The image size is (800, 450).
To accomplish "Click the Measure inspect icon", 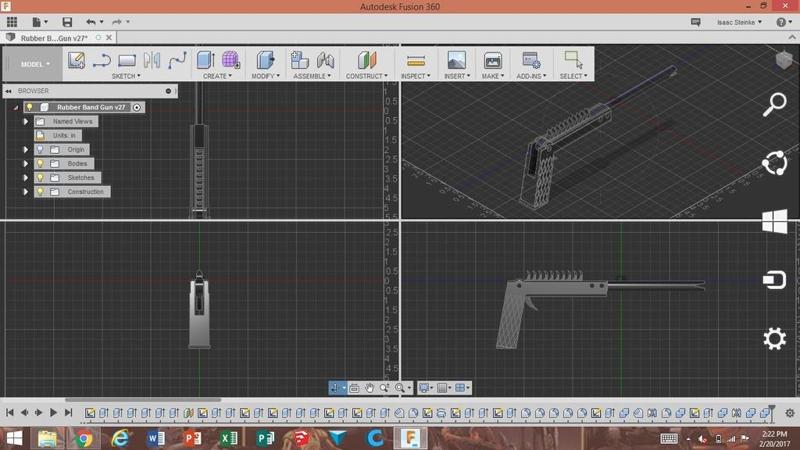I will click(416, 61).
